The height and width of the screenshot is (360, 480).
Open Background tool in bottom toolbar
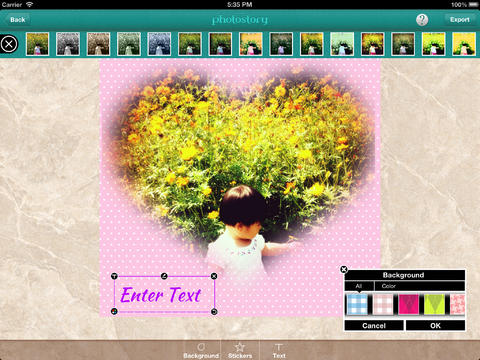pos(201,351)
